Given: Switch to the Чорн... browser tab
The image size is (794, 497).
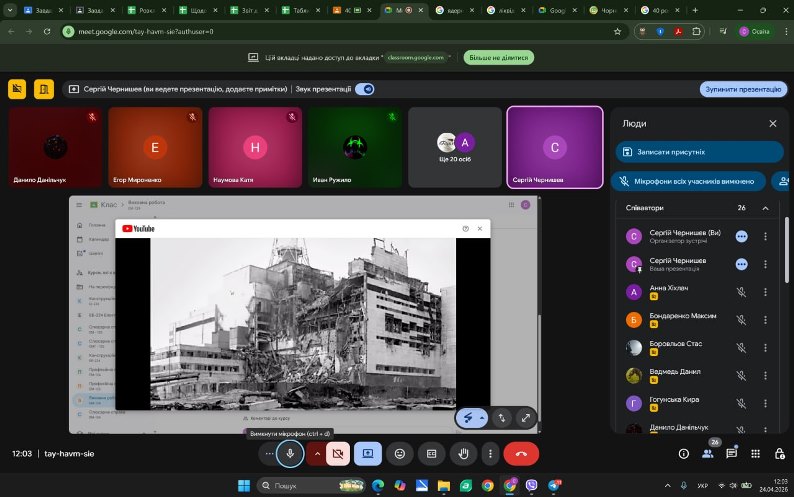Looking at the screenshot, I should click(607, 10).
